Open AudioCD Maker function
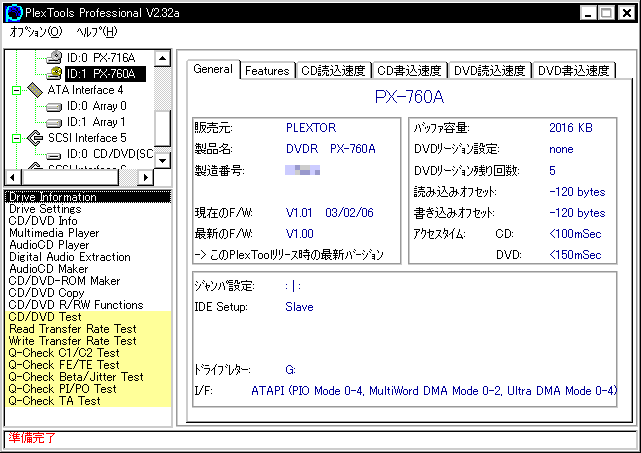 click(x=88, y=269)
